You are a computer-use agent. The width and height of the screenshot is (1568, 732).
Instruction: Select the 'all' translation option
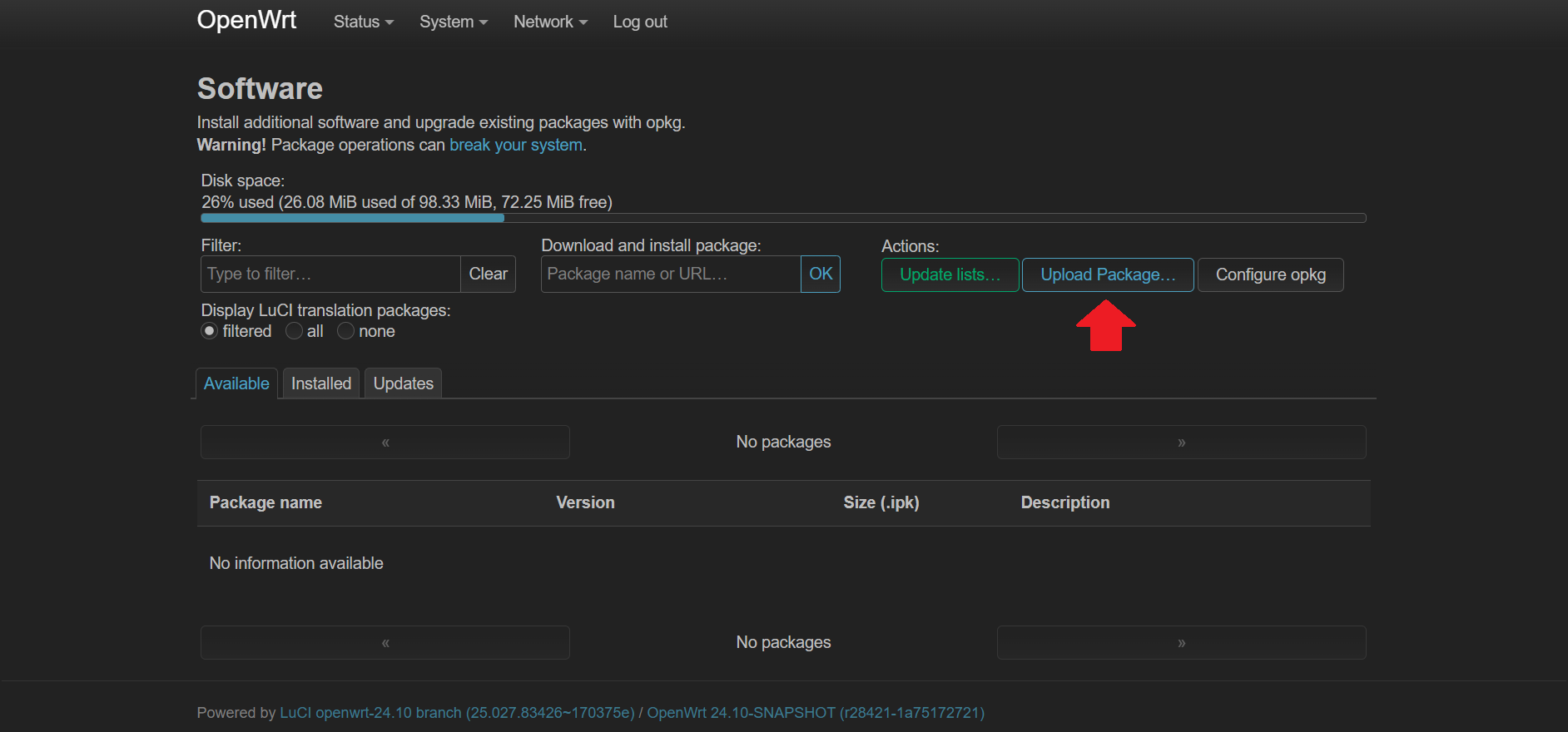294,331
